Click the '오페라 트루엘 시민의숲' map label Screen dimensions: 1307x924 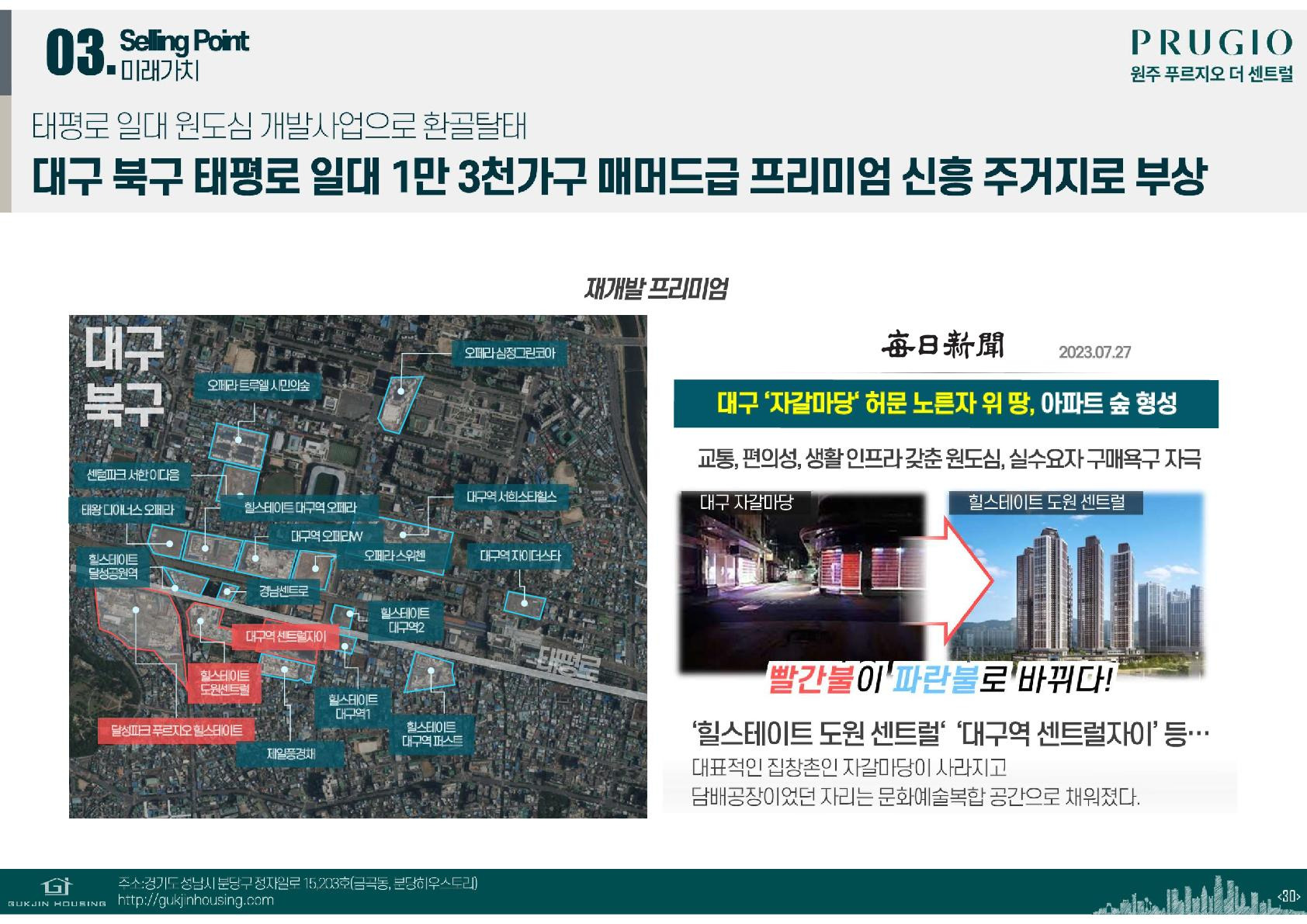tap(258, 385)
